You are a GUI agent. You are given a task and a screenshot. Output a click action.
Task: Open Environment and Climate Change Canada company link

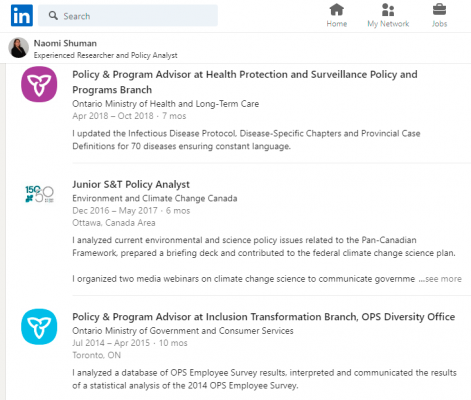pos(155,198)
